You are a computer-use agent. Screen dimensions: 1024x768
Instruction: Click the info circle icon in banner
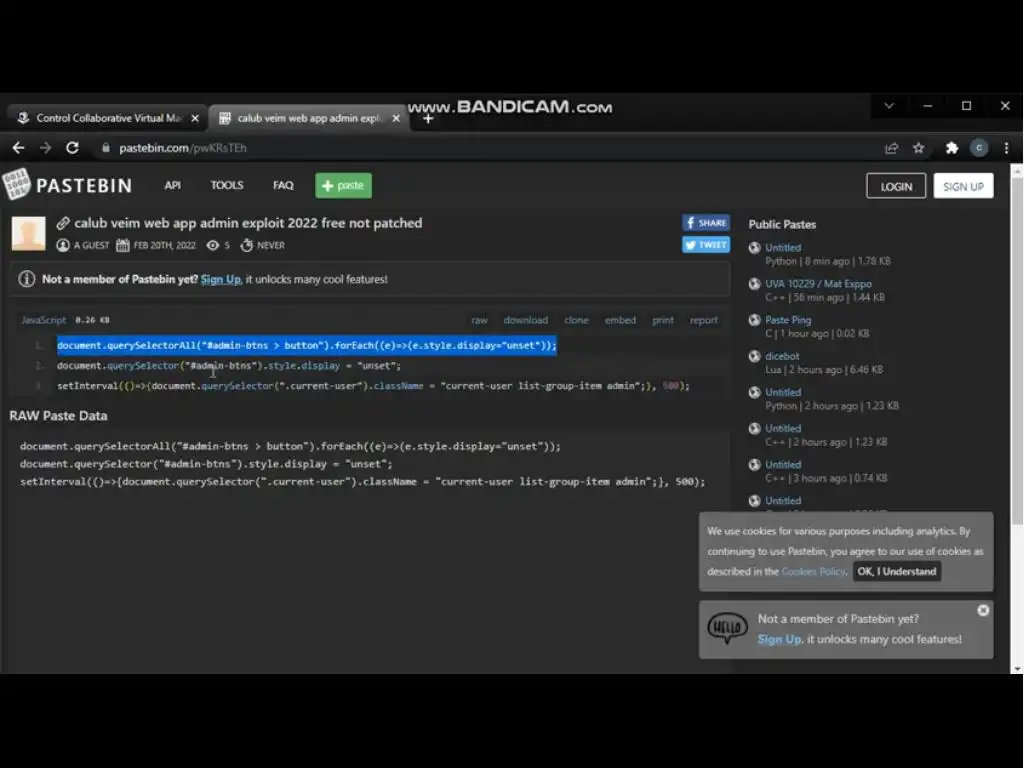click(27, 279)
